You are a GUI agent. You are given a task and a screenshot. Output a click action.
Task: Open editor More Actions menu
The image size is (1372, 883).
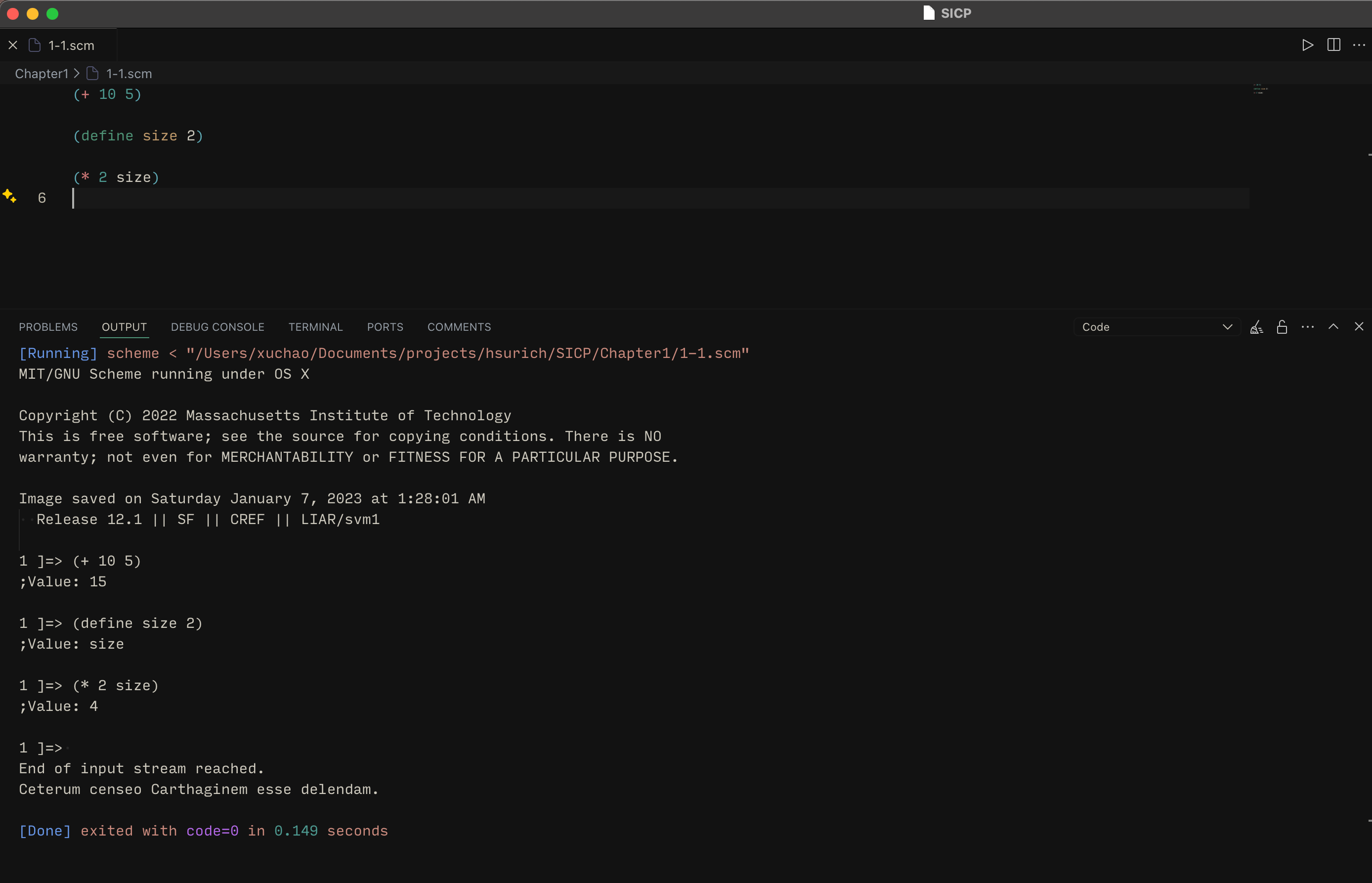pyautogui.click(x=1359, y=45)
